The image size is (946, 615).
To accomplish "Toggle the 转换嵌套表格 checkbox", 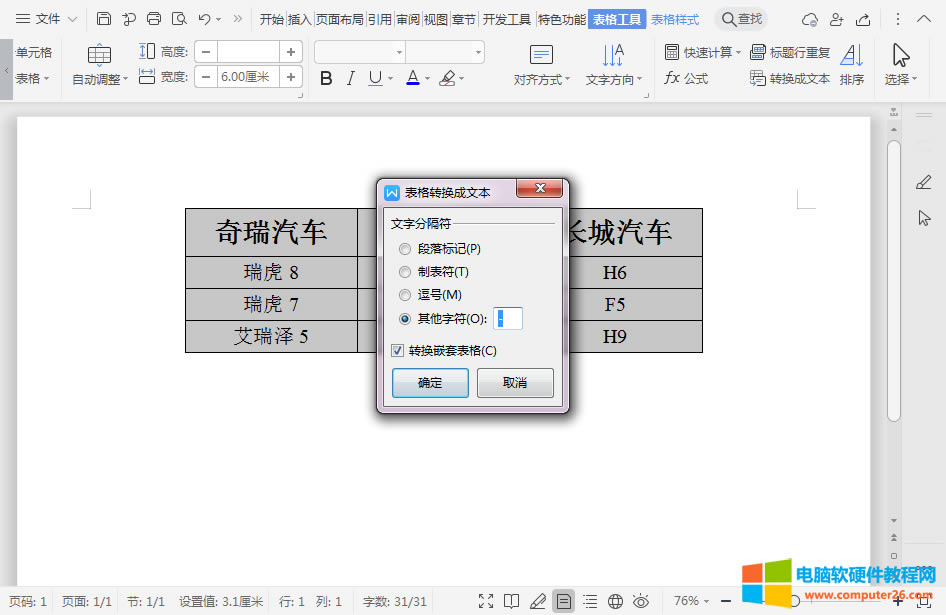I will [x=397, y=351].
